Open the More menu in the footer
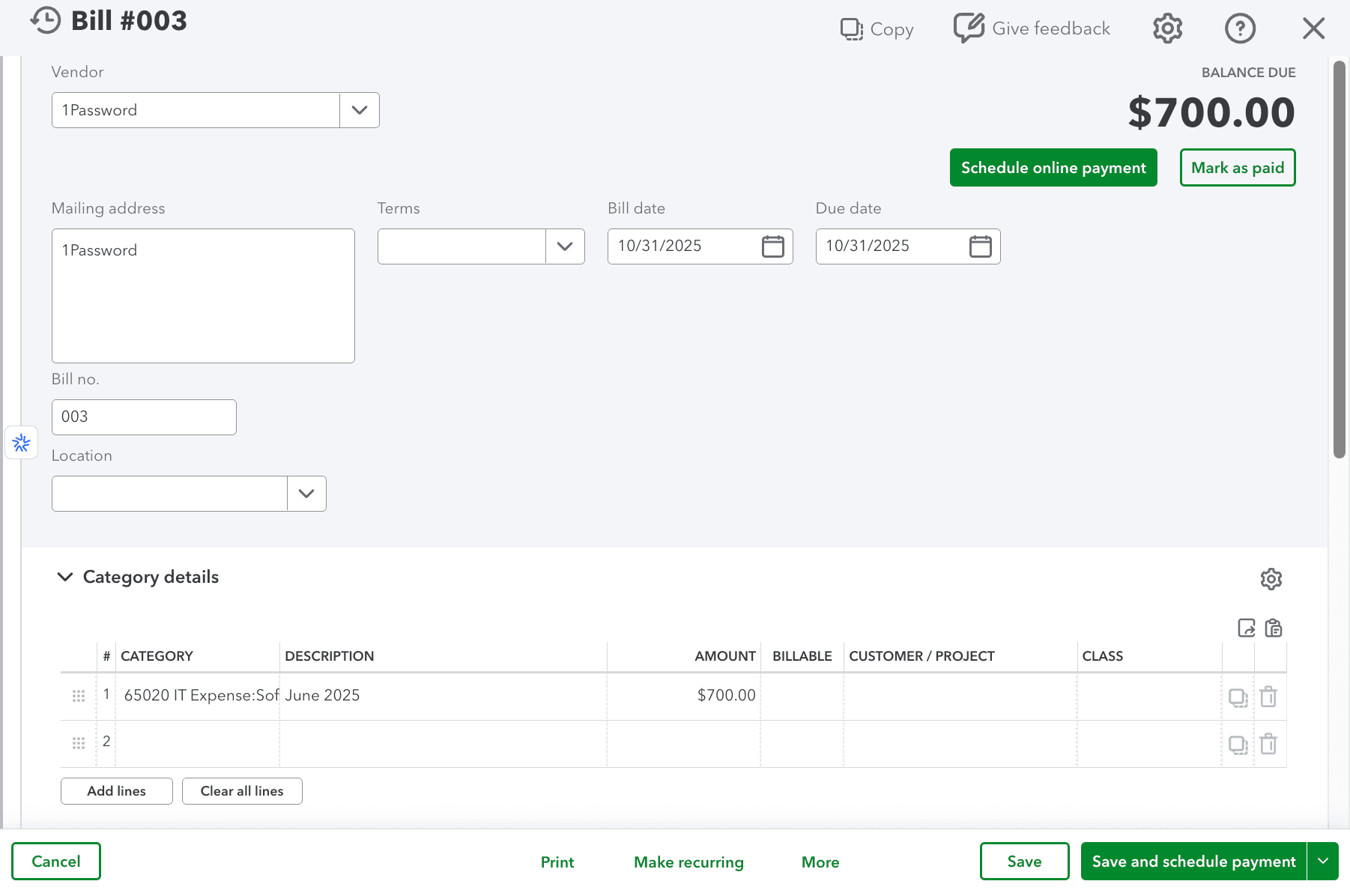The height and width of the screenshot is (896, 1350). click(820, 862)
